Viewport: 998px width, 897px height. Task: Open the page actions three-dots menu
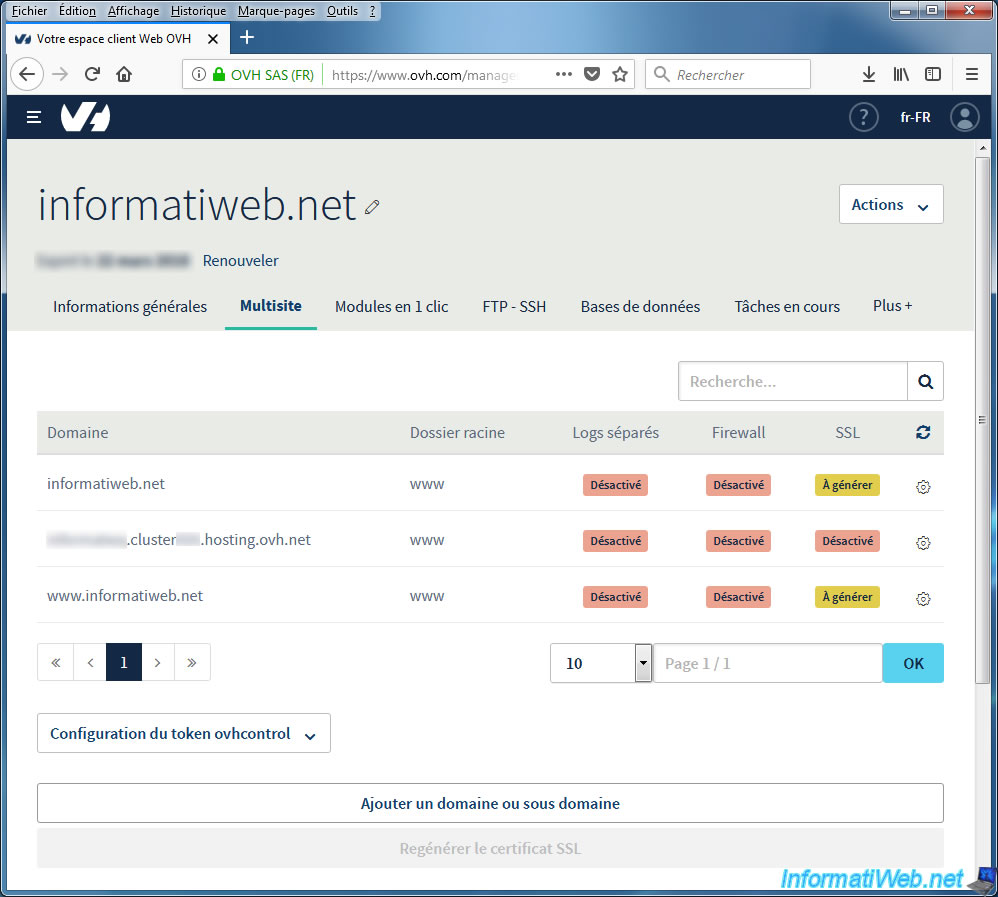(x=563, y=74)
